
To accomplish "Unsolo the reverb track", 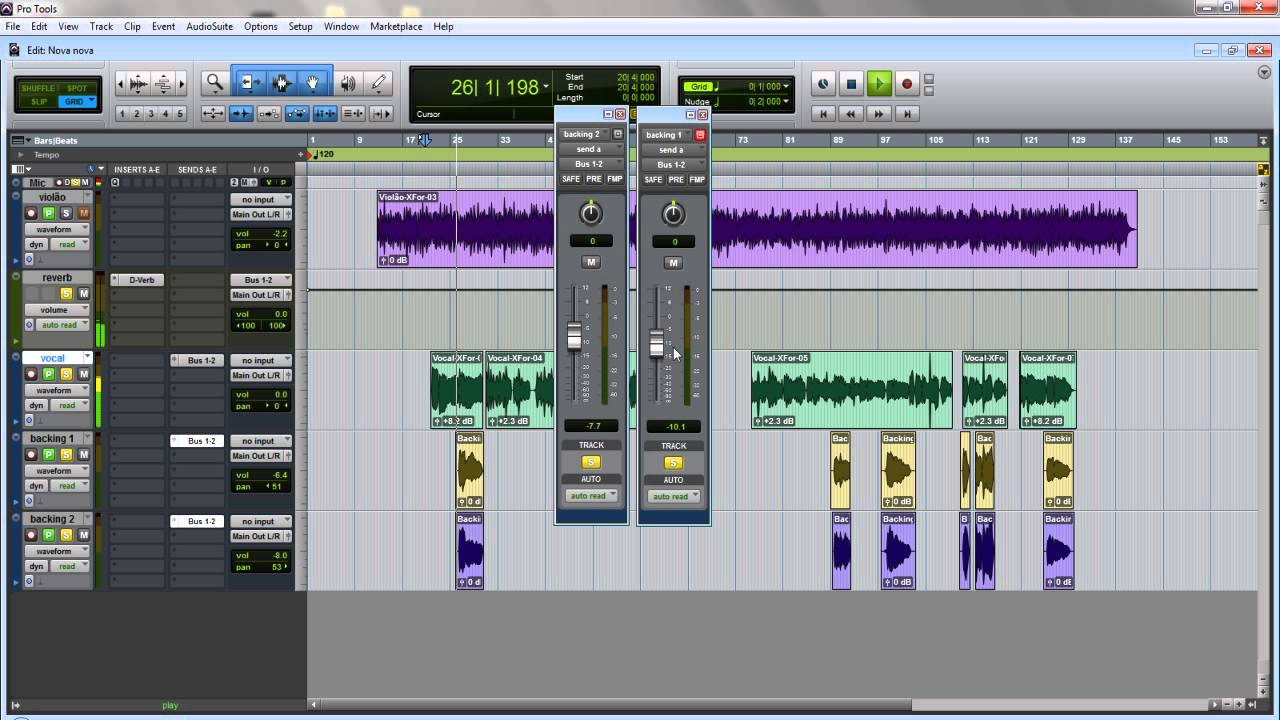I will tap(66, 293).
